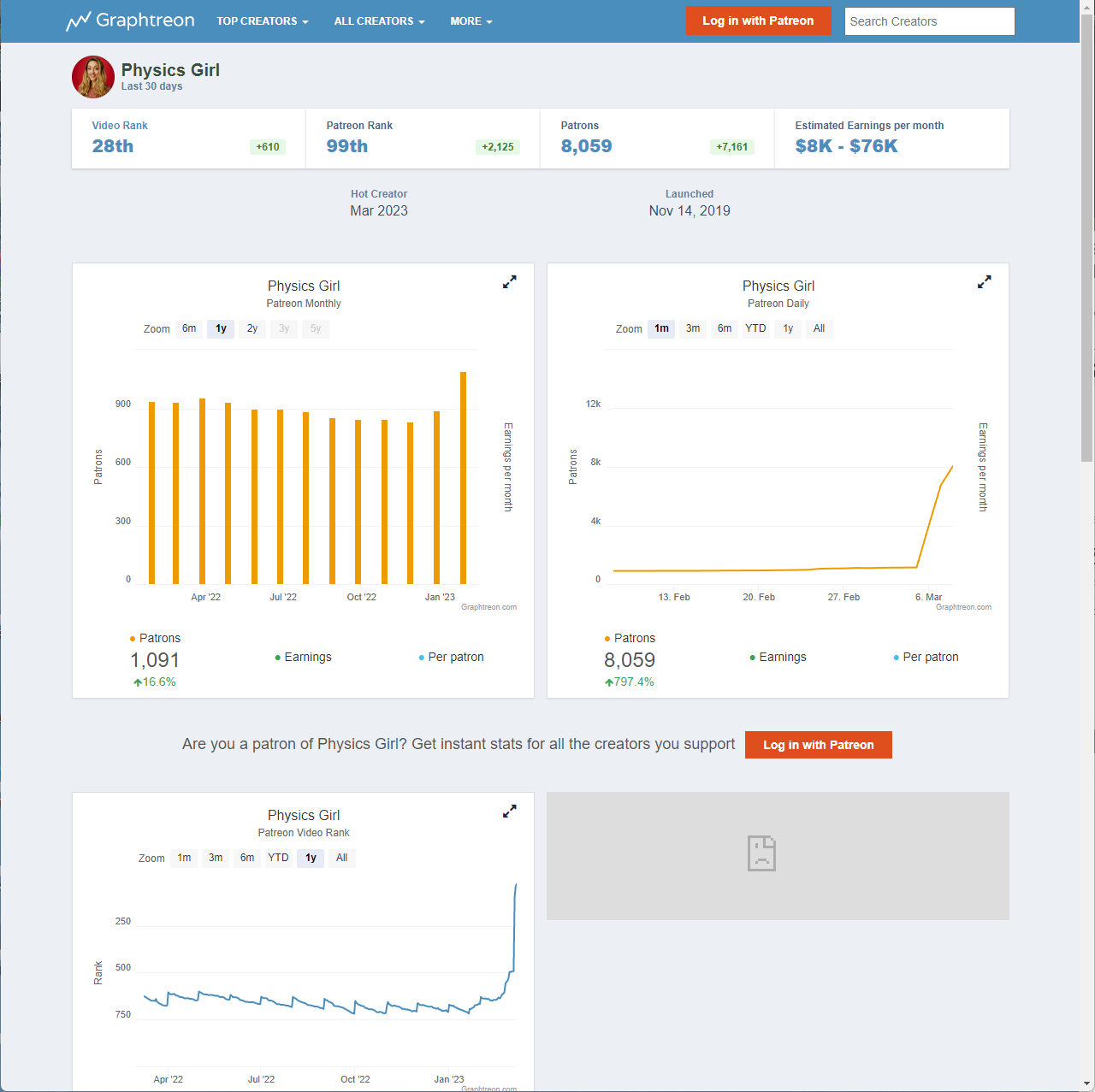
Task: Toggle Earnings series in Daily chart legend
Action: (x=778, y=657)
